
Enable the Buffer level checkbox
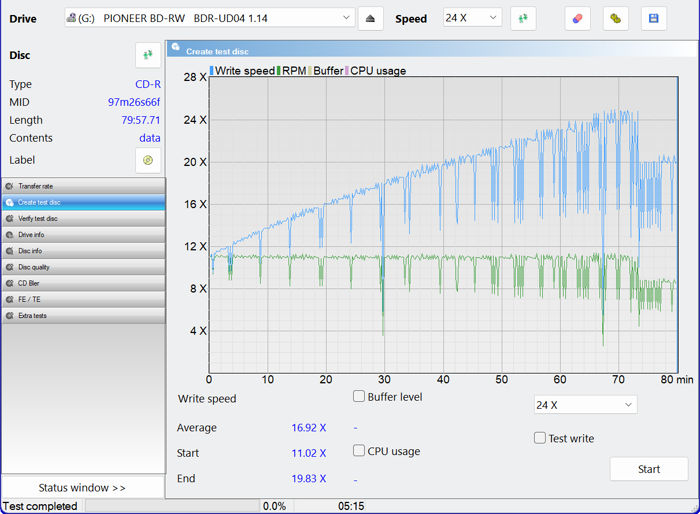359,397
